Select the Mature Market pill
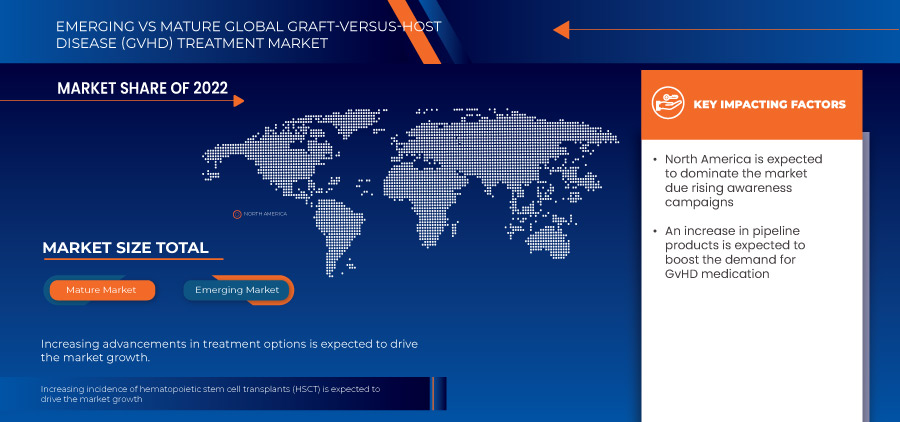Image resolution: width=900 pixels, height=422 pixels. (100, 290)
